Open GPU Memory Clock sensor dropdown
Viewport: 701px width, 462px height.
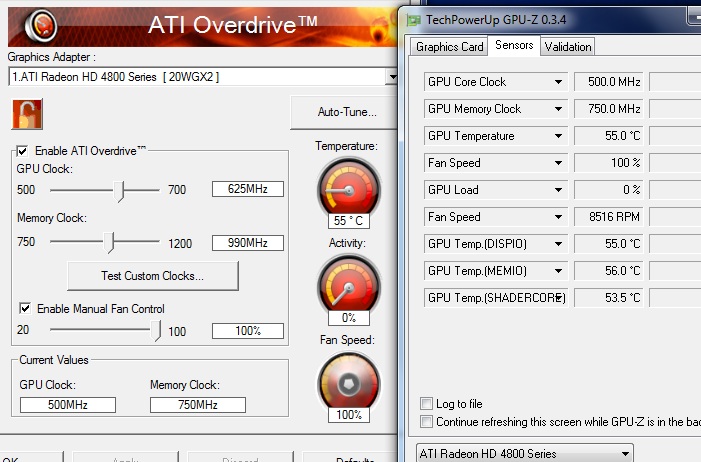pos(558,109)
